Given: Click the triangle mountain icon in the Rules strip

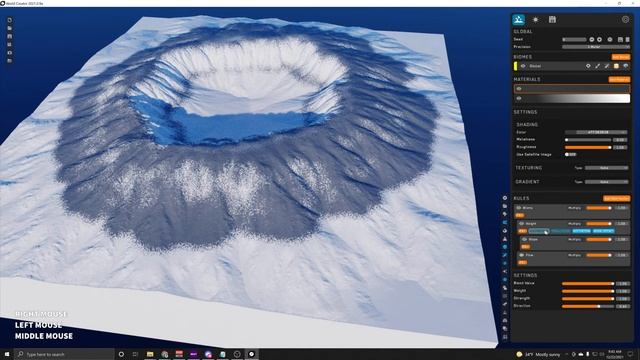Looking at the screenshot, I should (x=505, y=239).
